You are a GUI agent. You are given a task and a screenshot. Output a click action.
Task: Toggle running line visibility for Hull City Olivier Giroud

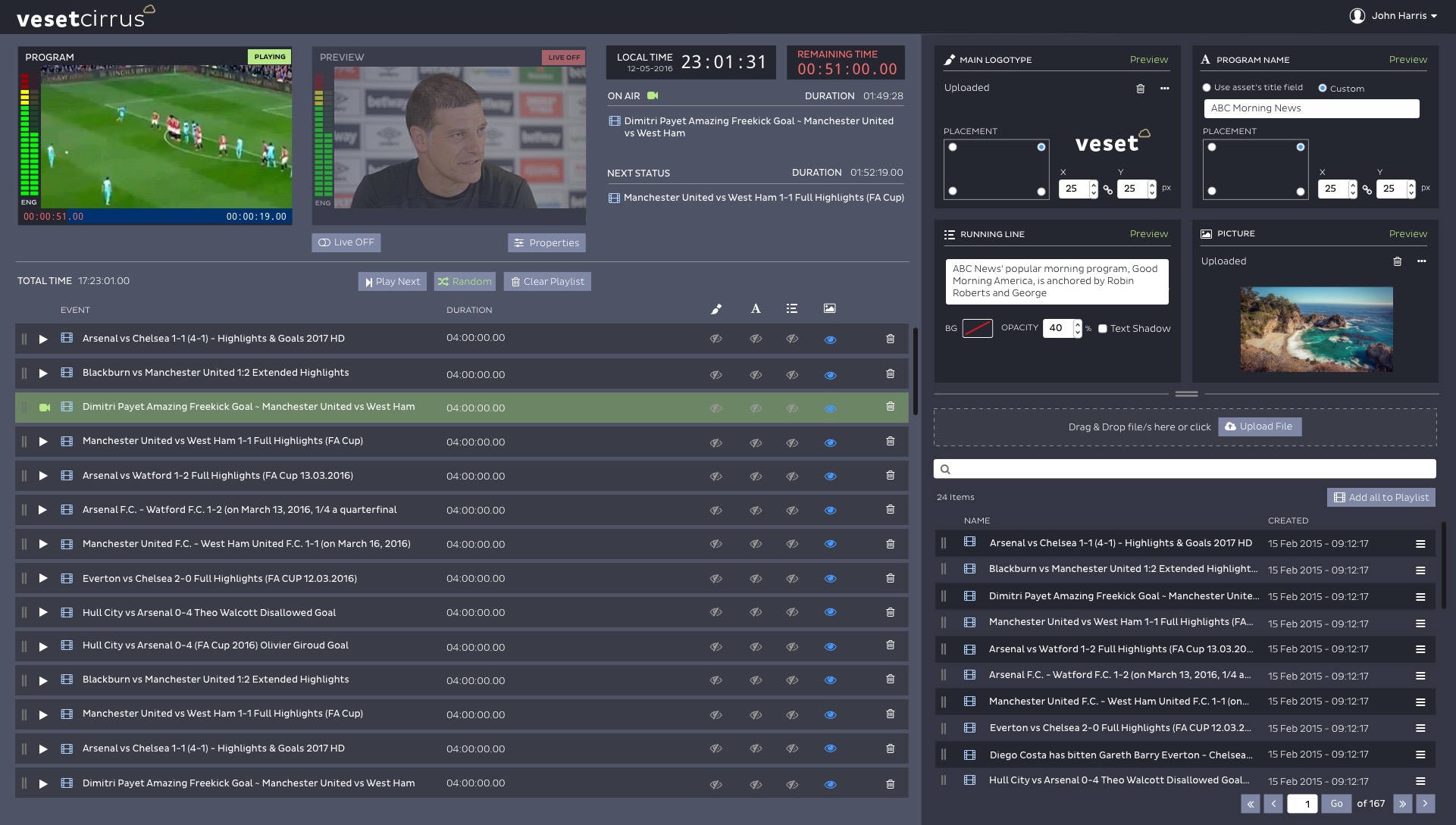click(x=792, y=647)
